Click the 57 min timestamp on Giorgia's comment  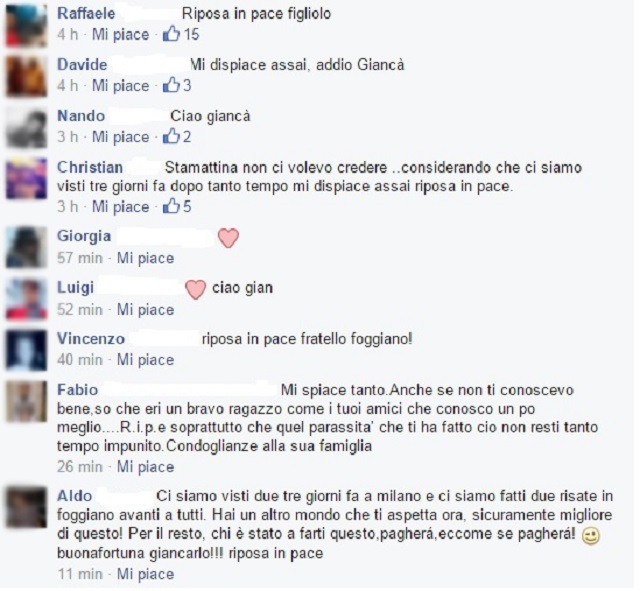pyautogui.click(x=80, y=258)
